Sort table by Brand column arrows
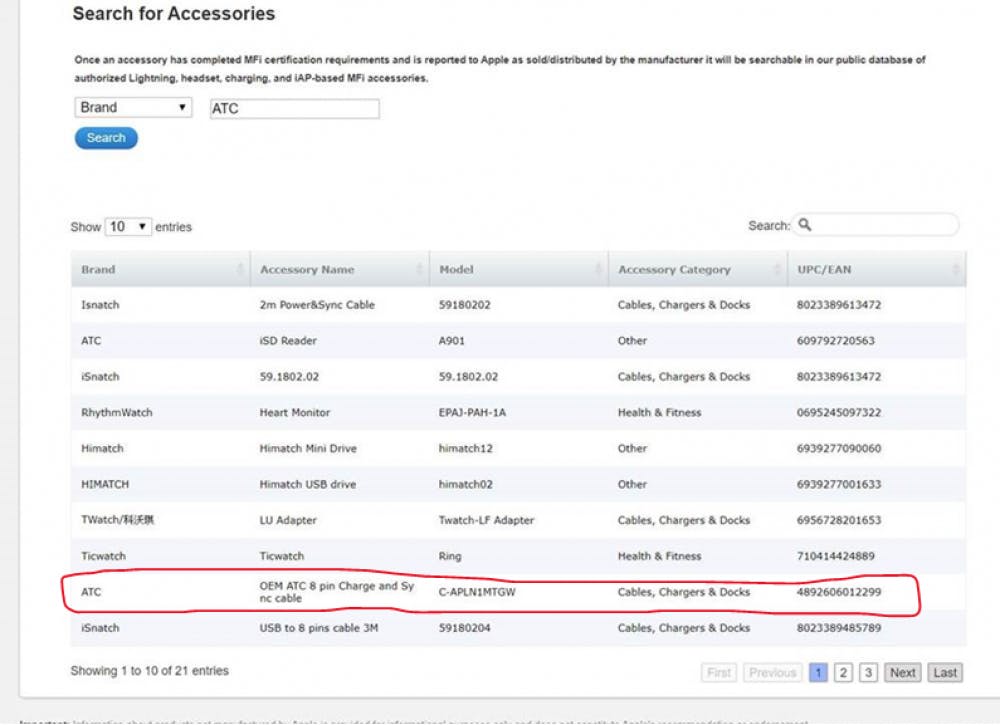Screen dimensions: 1000x725 (241, 270)
